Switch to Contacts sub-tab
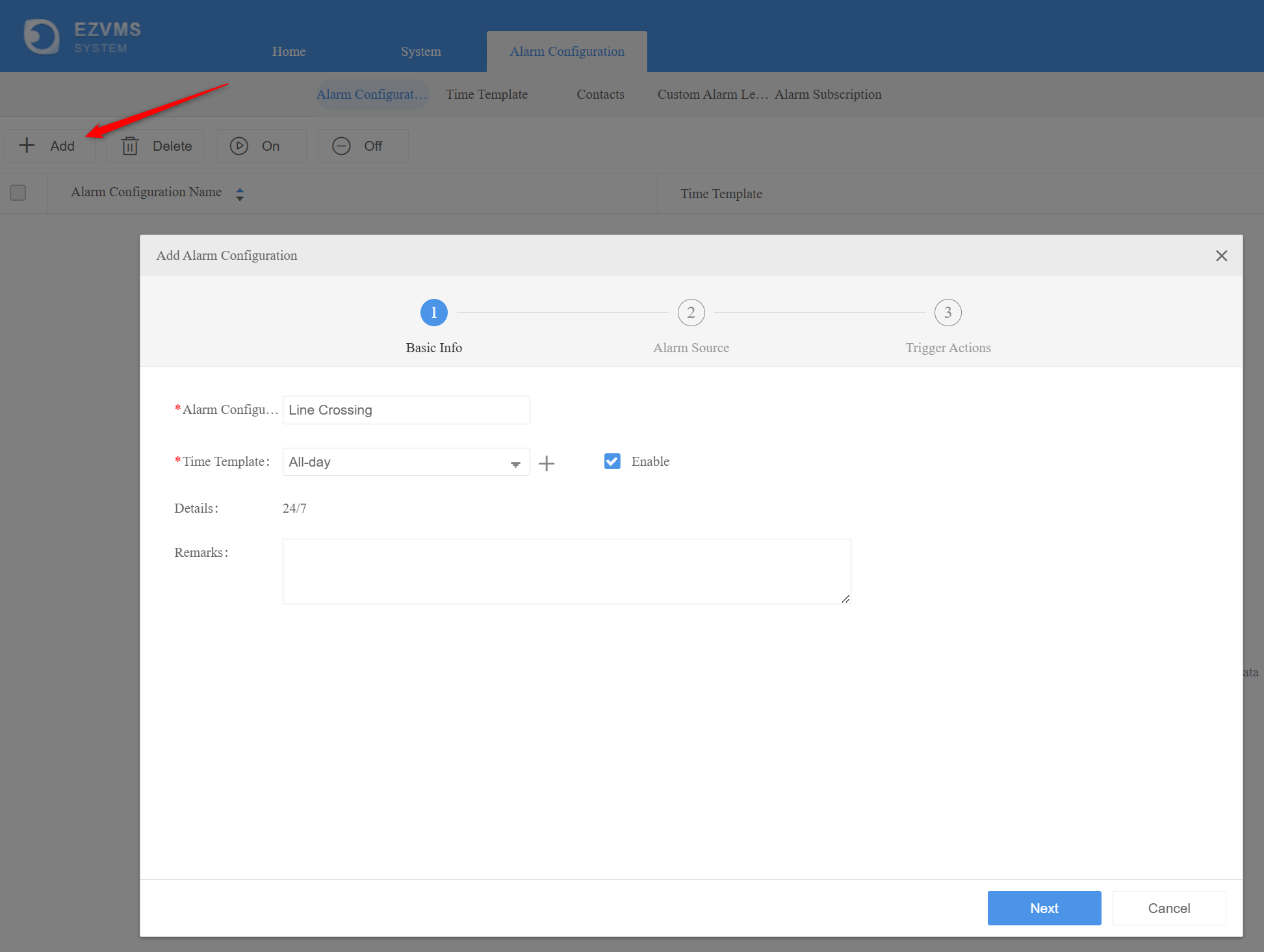This screenshot has height=952, width=1264. click(600, 94)
